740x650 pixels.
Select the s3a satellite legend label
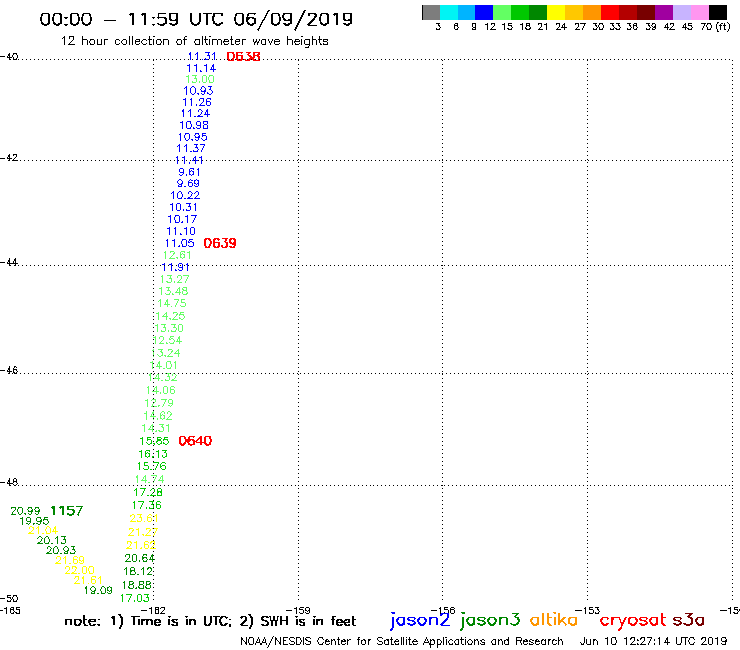pos(688,620)
